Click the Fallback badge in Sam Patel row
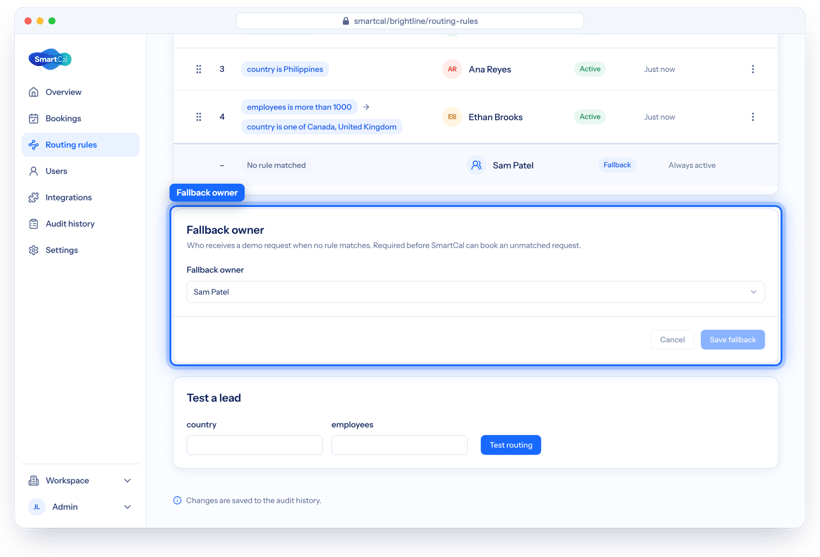Viewport: 820px width, 557px height. [617, 165]
